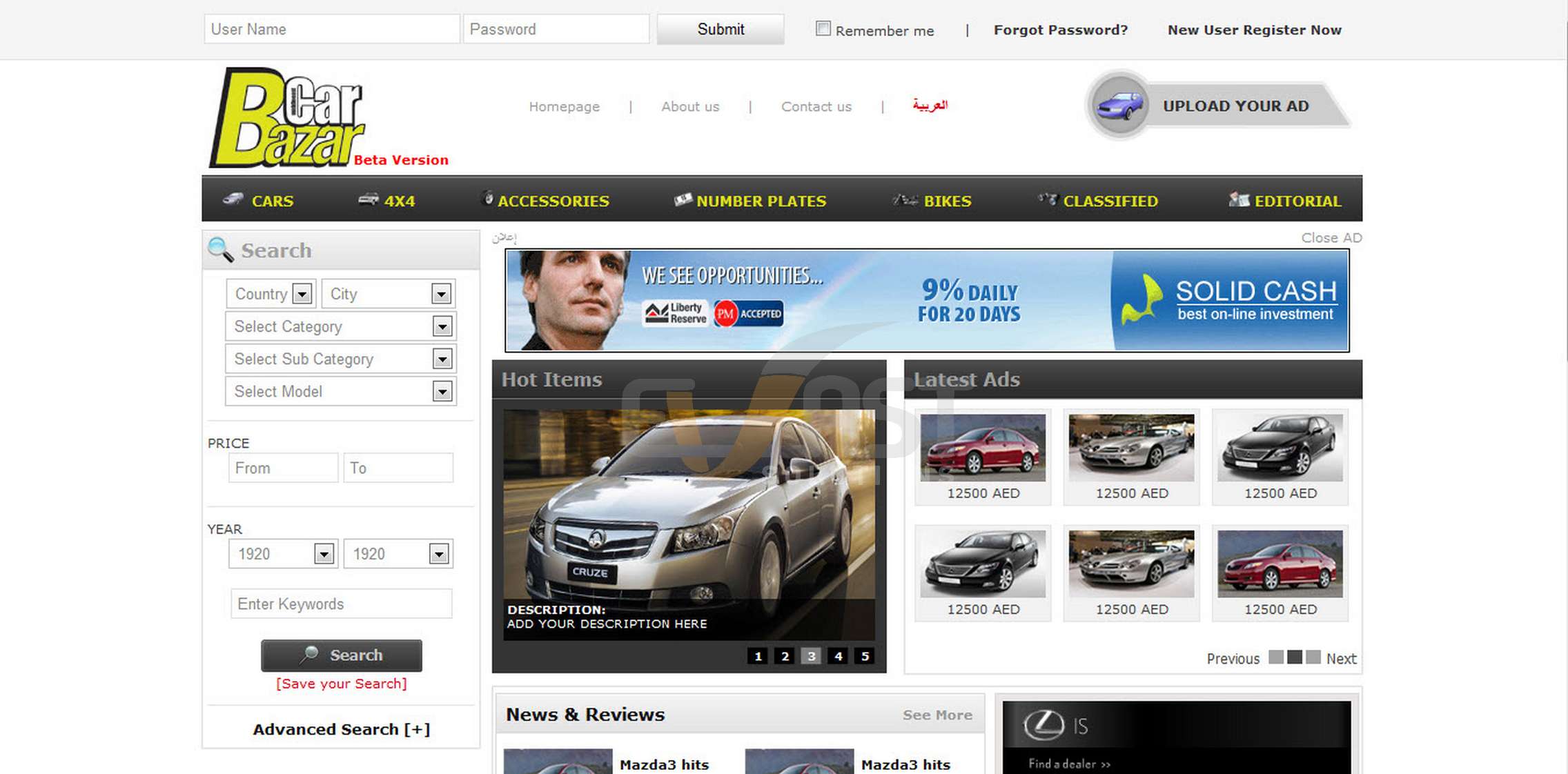Tick the Remember me checkbox
Screen dimensions: 1568x774
(823, 28)
